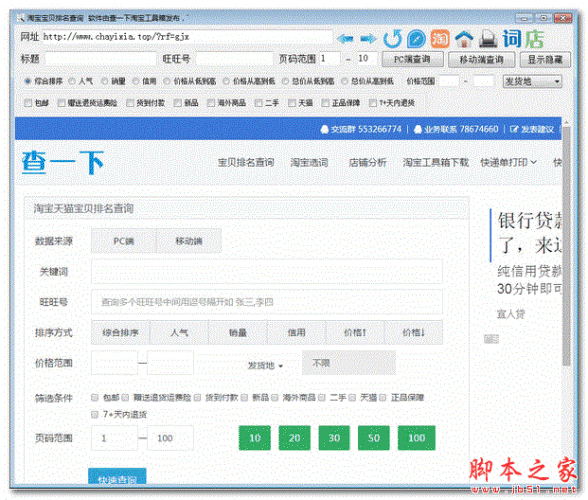
Task: Select 总价从高到低 radio button
Action: coord(345,81)
